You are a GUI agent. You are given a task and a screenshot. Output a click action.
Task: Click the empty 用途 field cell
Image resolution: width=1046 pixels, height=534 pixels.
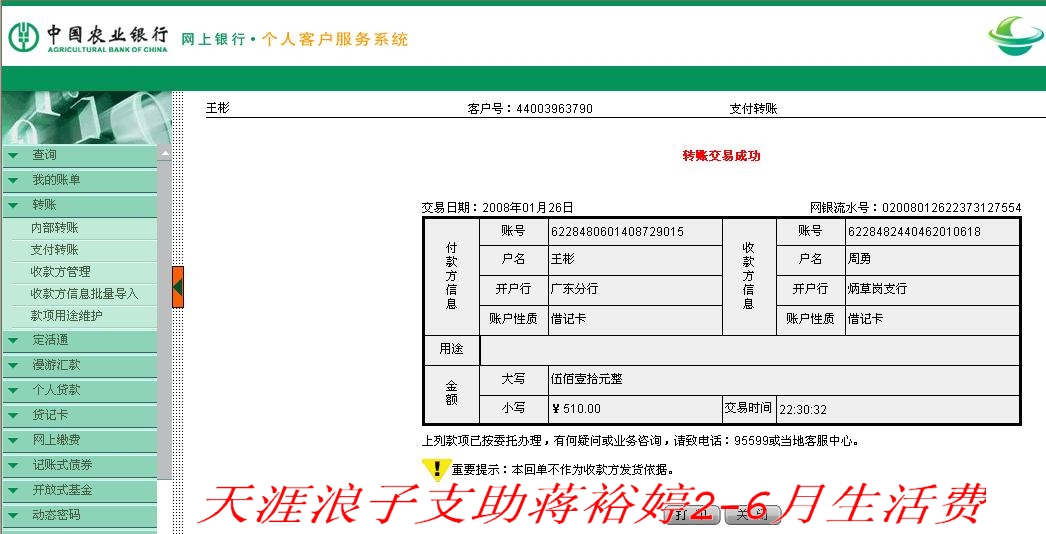coord(750,350)
